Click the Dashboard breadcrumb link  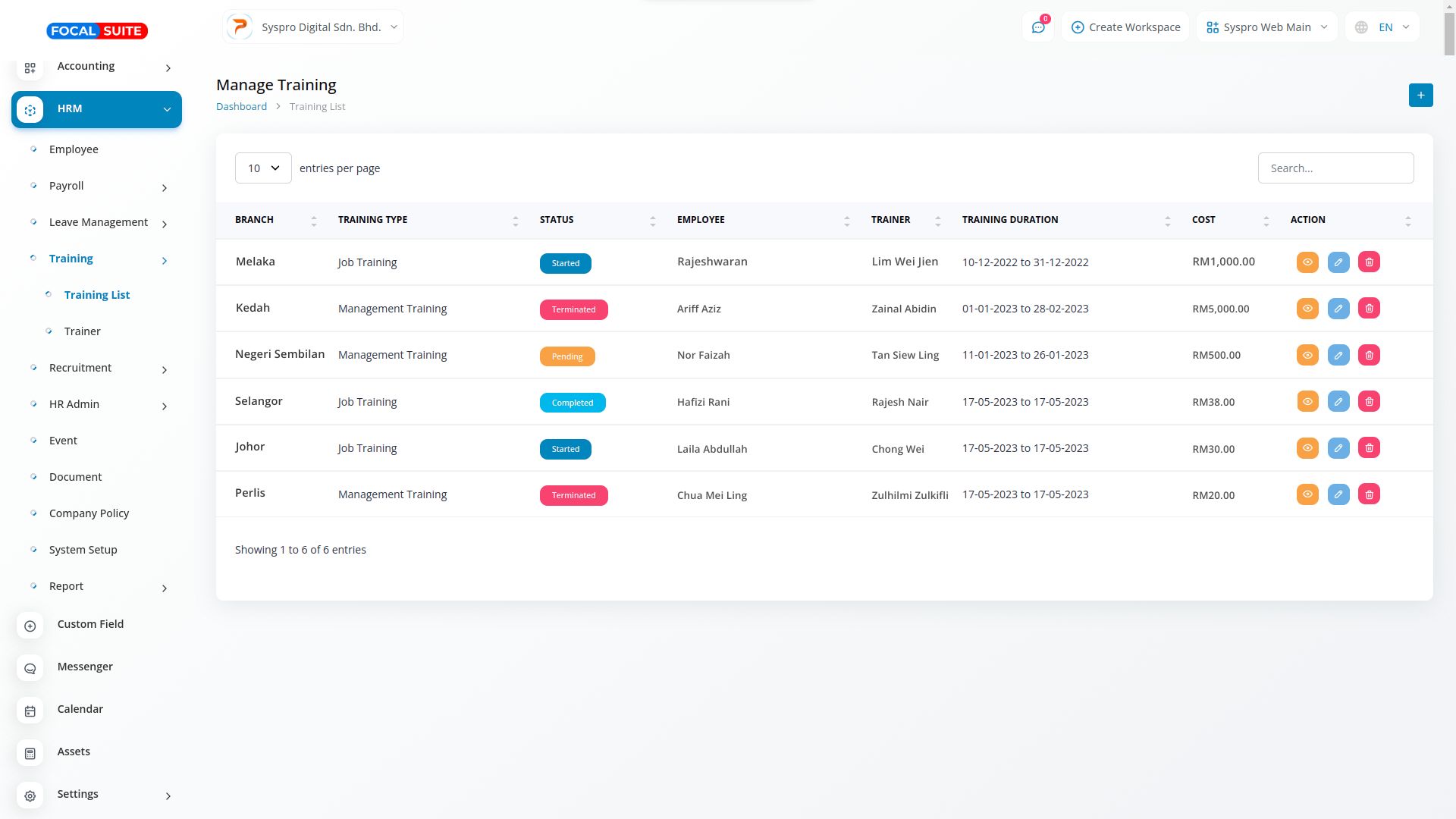tap(241, 106)
